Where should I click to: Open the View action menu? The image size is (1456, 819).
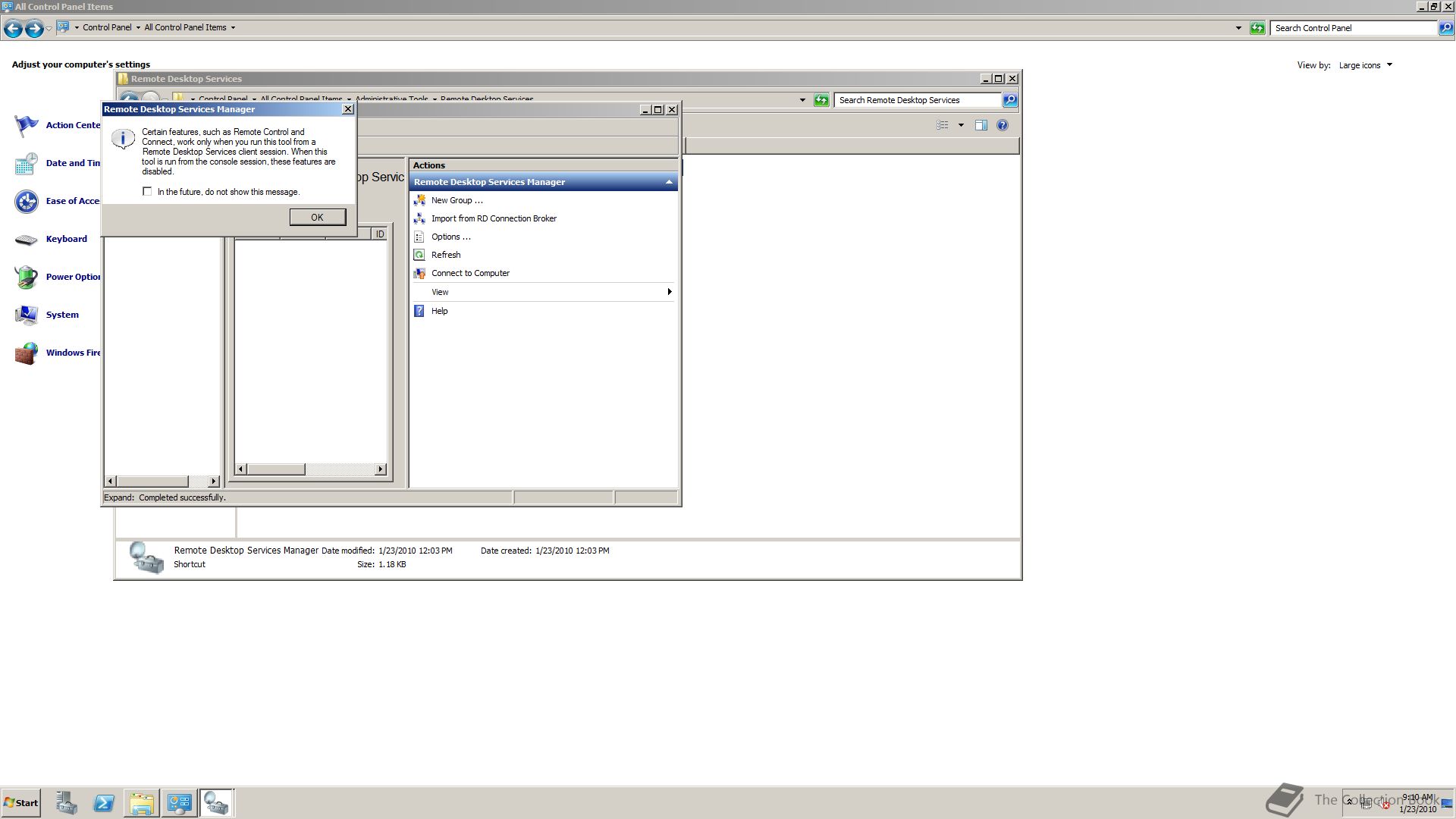pyautogui.click(x=440, y=292)
